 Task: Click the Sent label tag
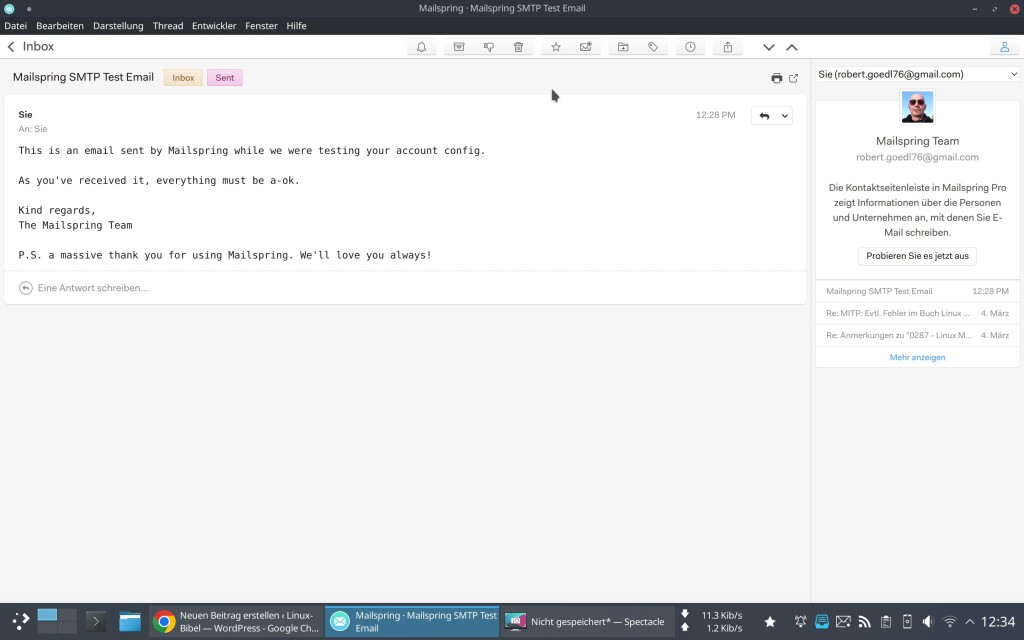pyautogui.click(x=225, y=78)
